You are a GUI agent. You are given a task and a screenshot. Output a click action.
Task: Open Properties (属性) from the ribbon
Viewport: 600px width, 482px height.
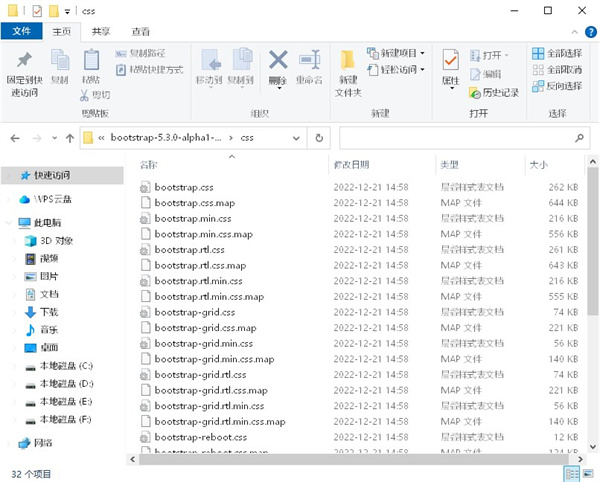coord(450,65)
